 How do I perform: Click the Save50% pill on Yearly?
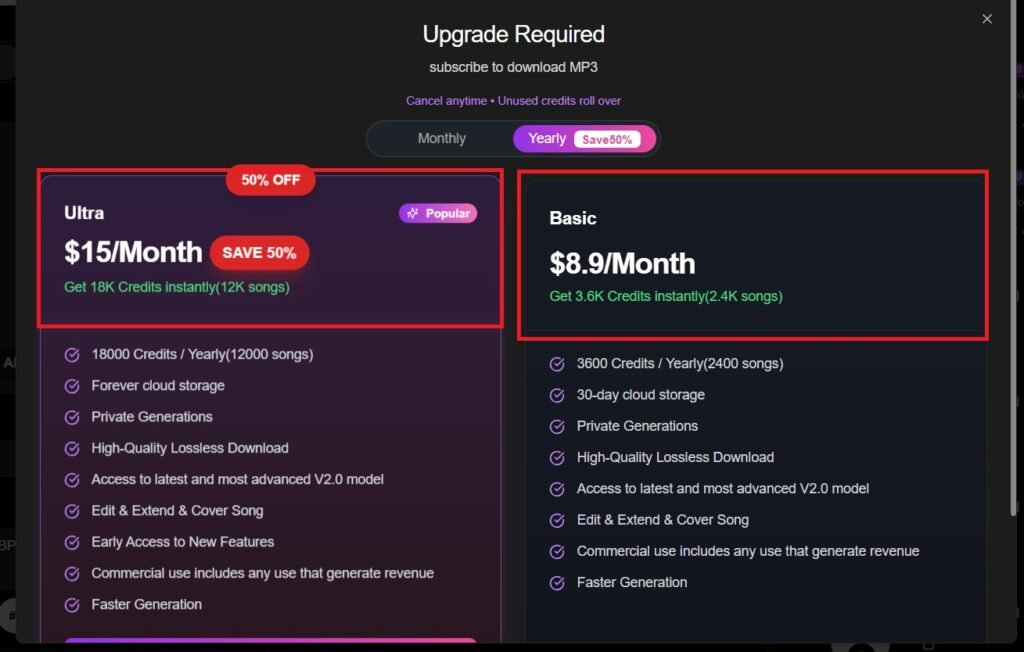pyautogui.click(x=607, y=140)
